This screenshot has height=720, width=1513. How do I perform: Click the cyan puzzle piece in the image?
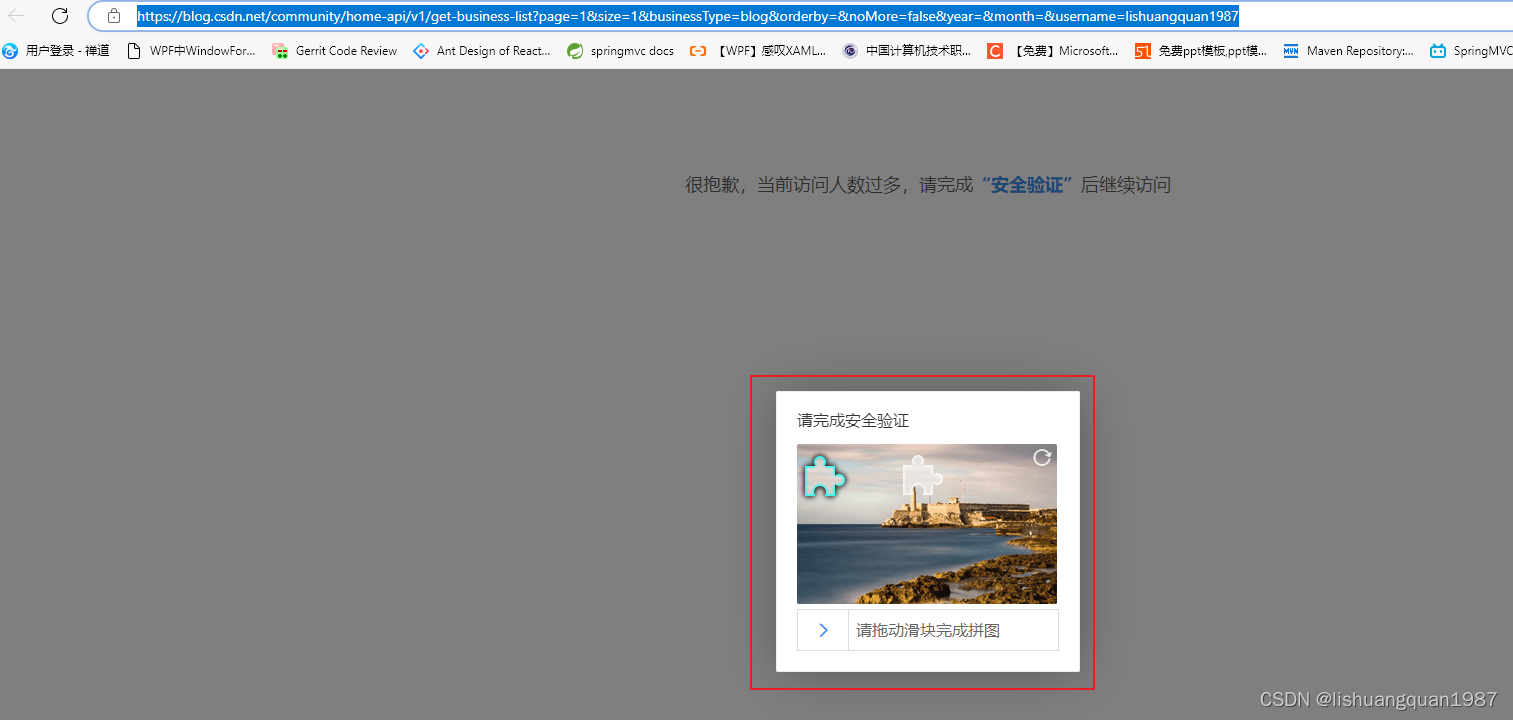pos(824,477)
